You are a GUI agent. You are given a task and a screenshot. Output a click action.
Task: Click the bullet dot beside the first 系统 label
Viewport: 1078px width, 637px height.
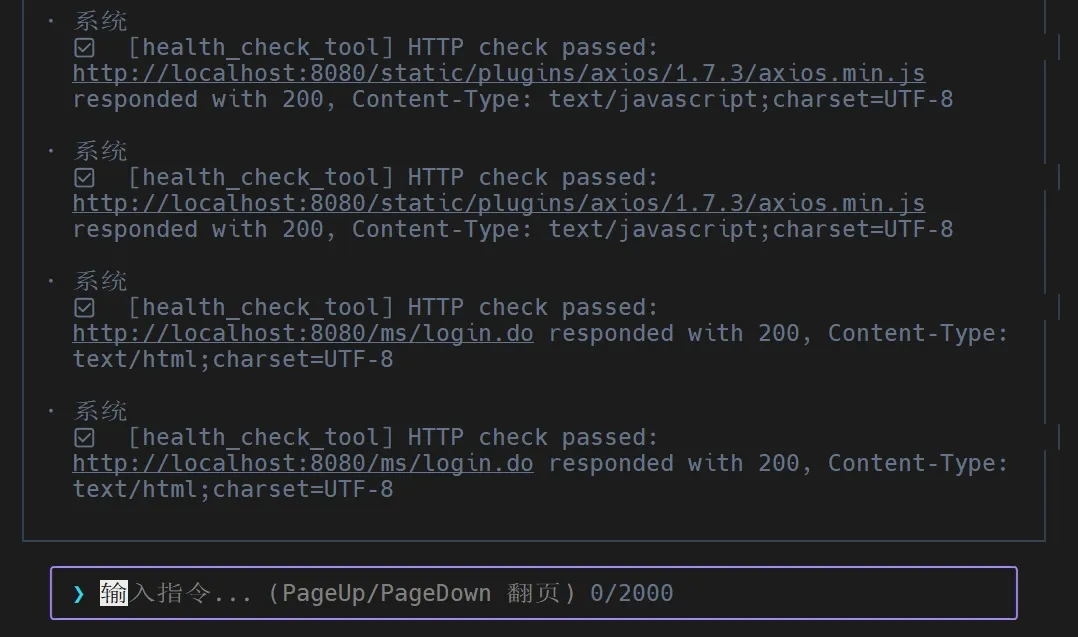[51, 21]
